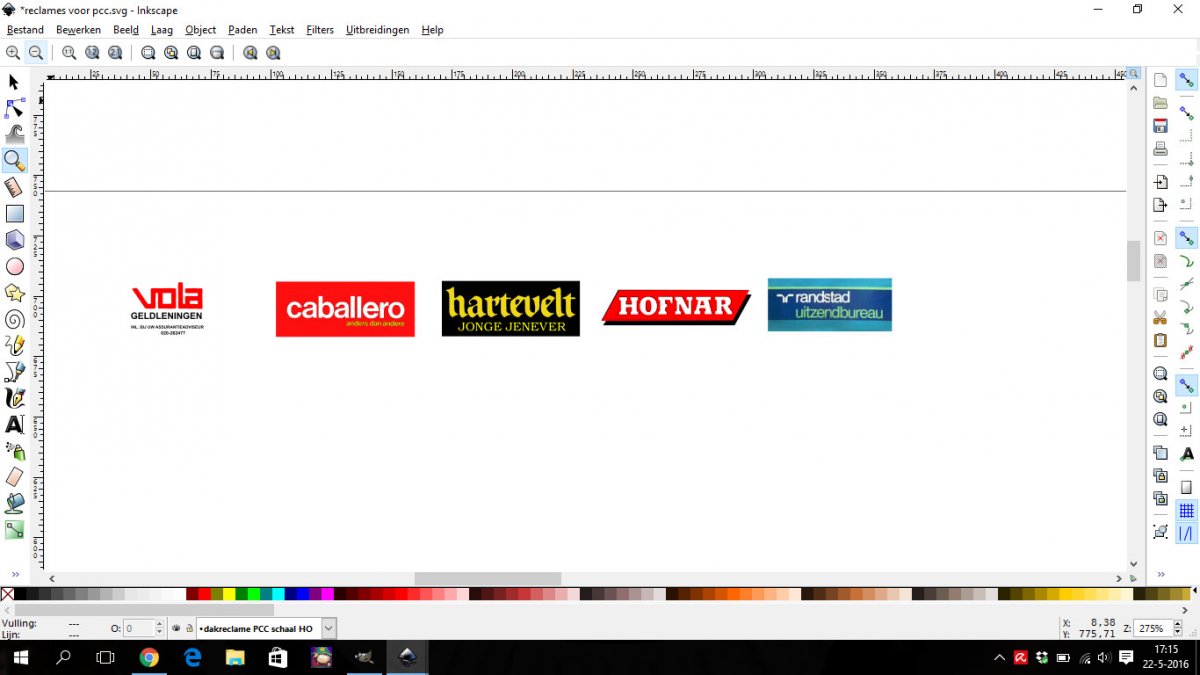Viewport: 1200px width, 675px height.
Task: Go to next zoom level
Action: [273, 53]
